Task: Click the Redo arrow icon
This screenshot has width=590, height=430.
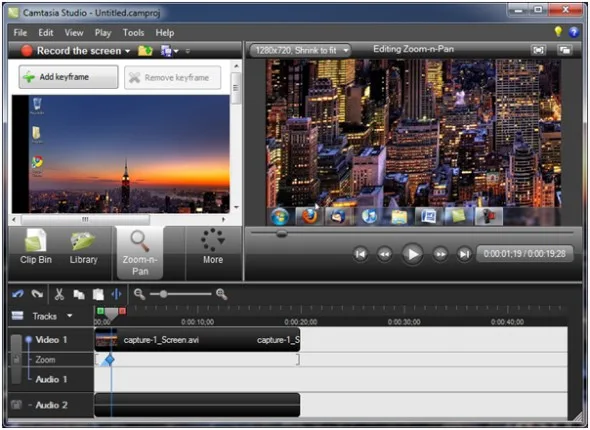Action: click(37, 294)
